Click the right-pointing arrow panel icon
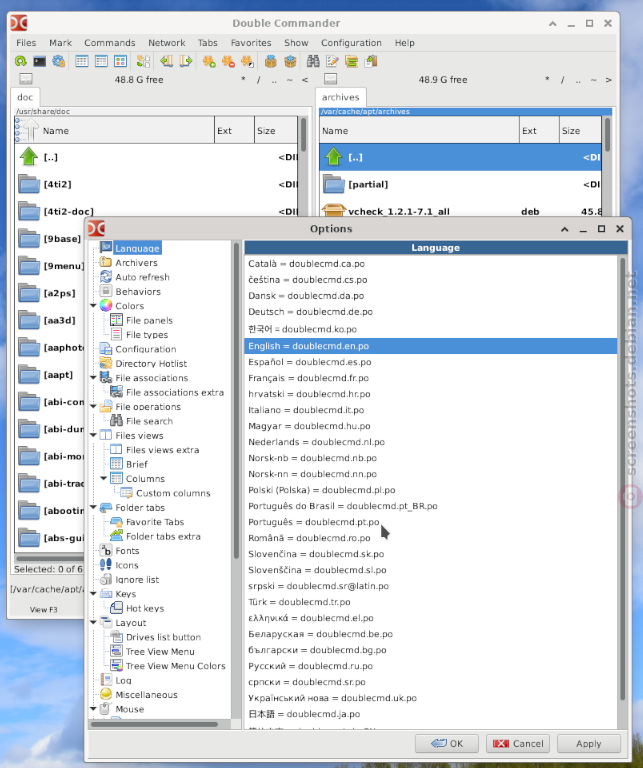 (186, 61)
